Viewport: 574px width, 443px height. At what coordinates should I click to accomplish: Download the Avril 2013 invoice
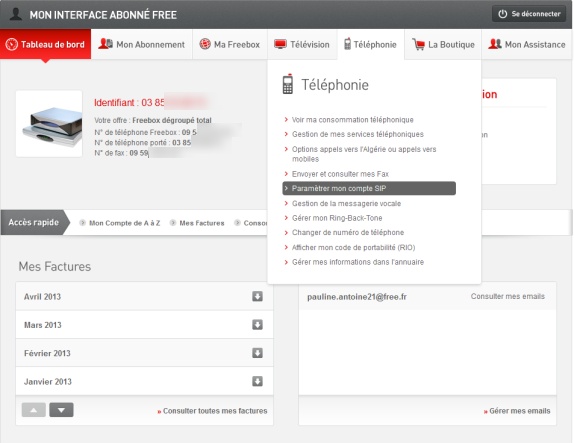(257, 296)
